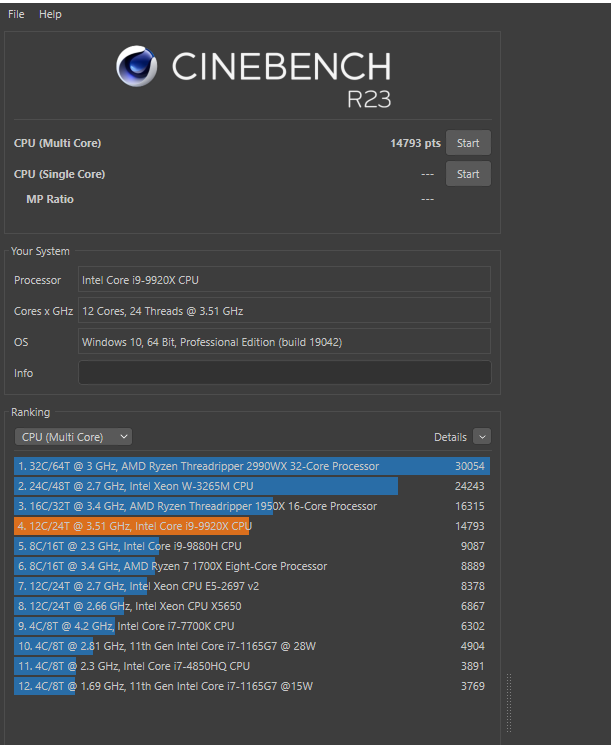This screenshot has width=611, height=745.
Task: Click the 16315 score value
Action: click(469, 506)
